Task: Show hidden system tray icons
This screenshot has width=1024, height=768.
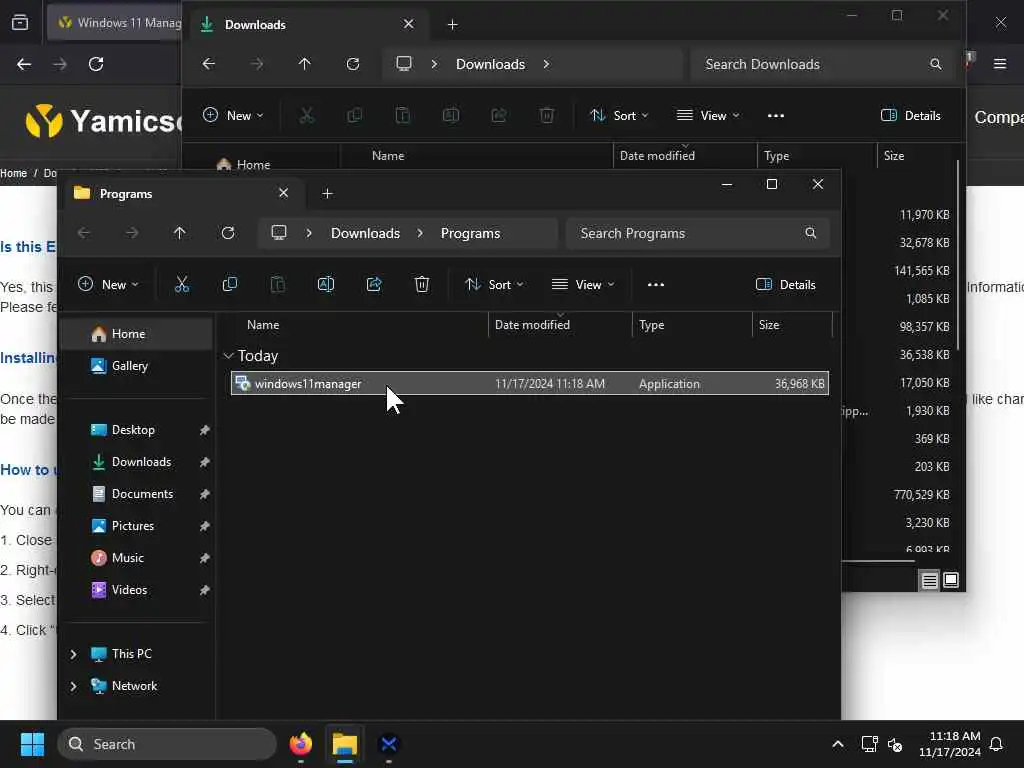Action: pyautogui.click(x=838, y=744)
